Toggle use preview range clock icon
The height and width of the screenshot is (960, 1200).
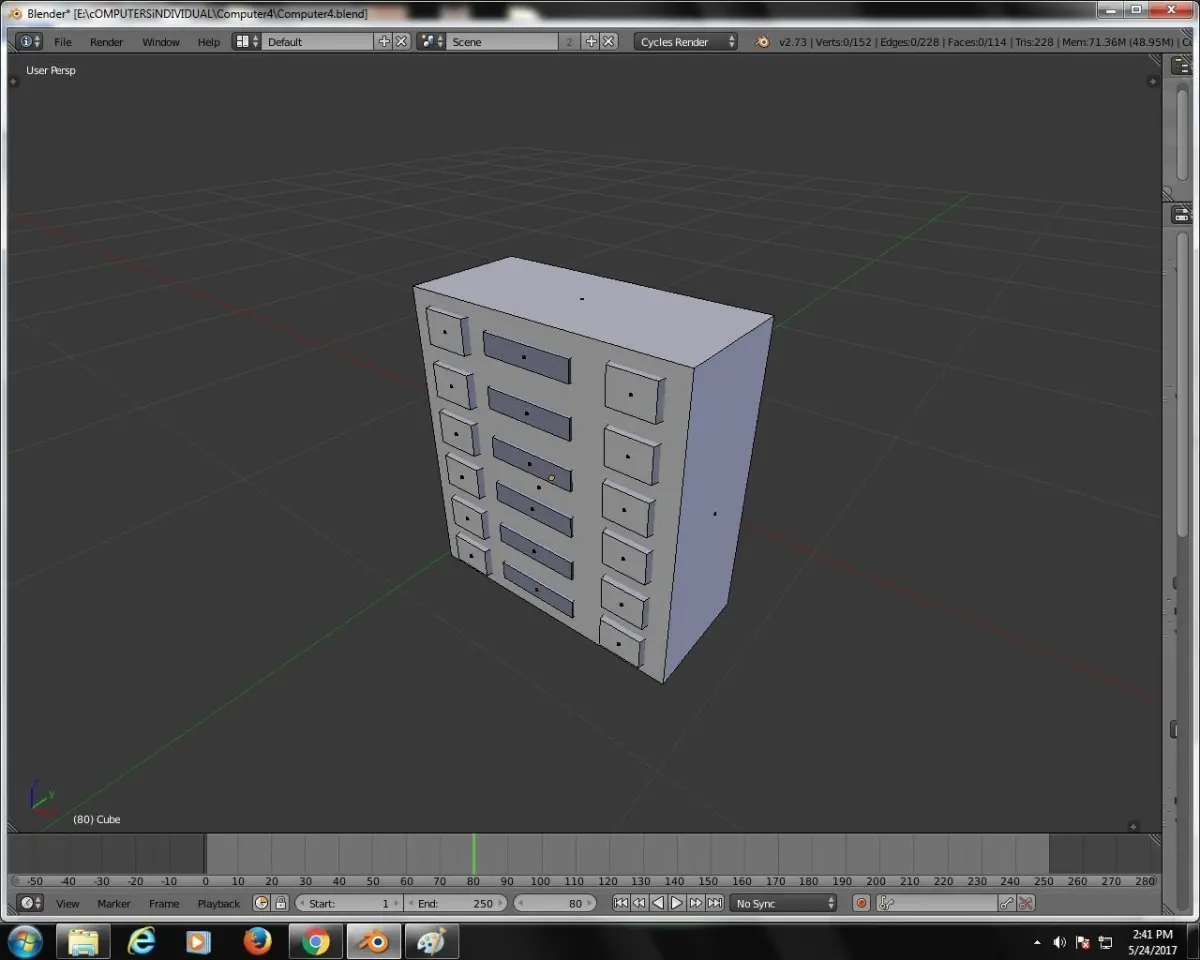pos(262,903)
